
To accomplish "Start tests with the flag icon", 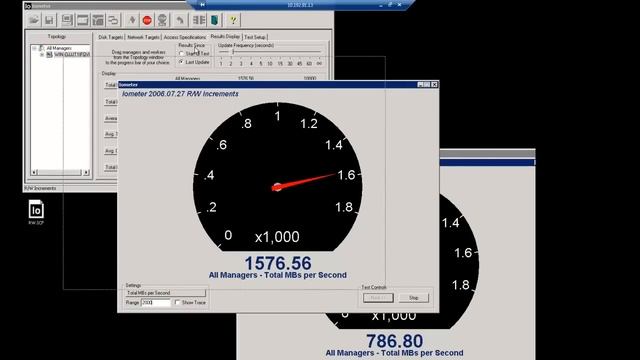I will click(x=132, y=20).
